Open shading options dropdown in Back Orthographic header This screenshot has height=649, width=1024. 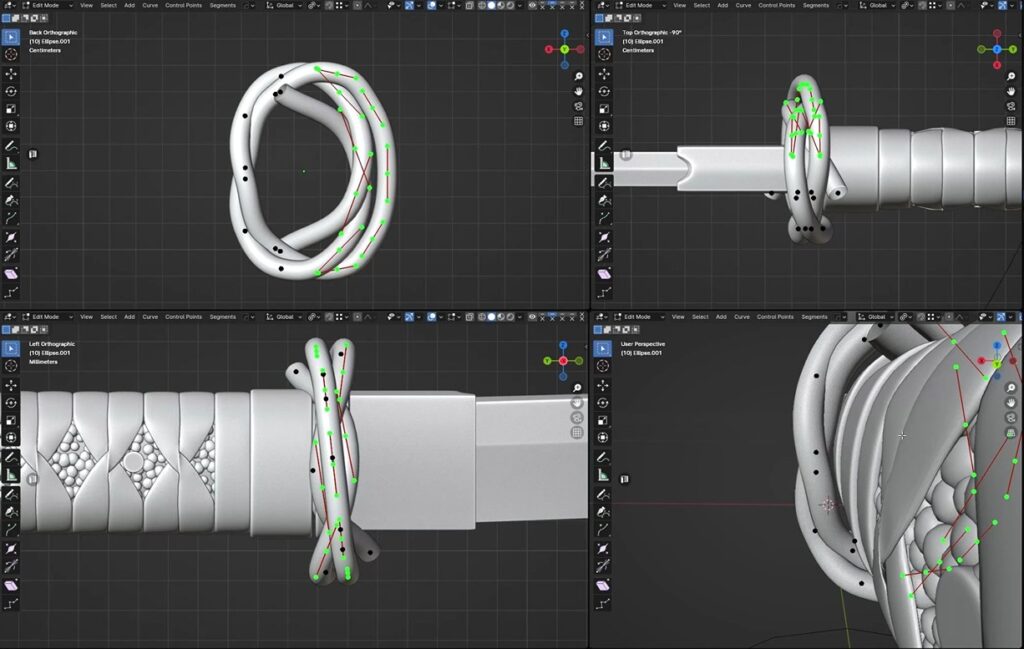520,5
